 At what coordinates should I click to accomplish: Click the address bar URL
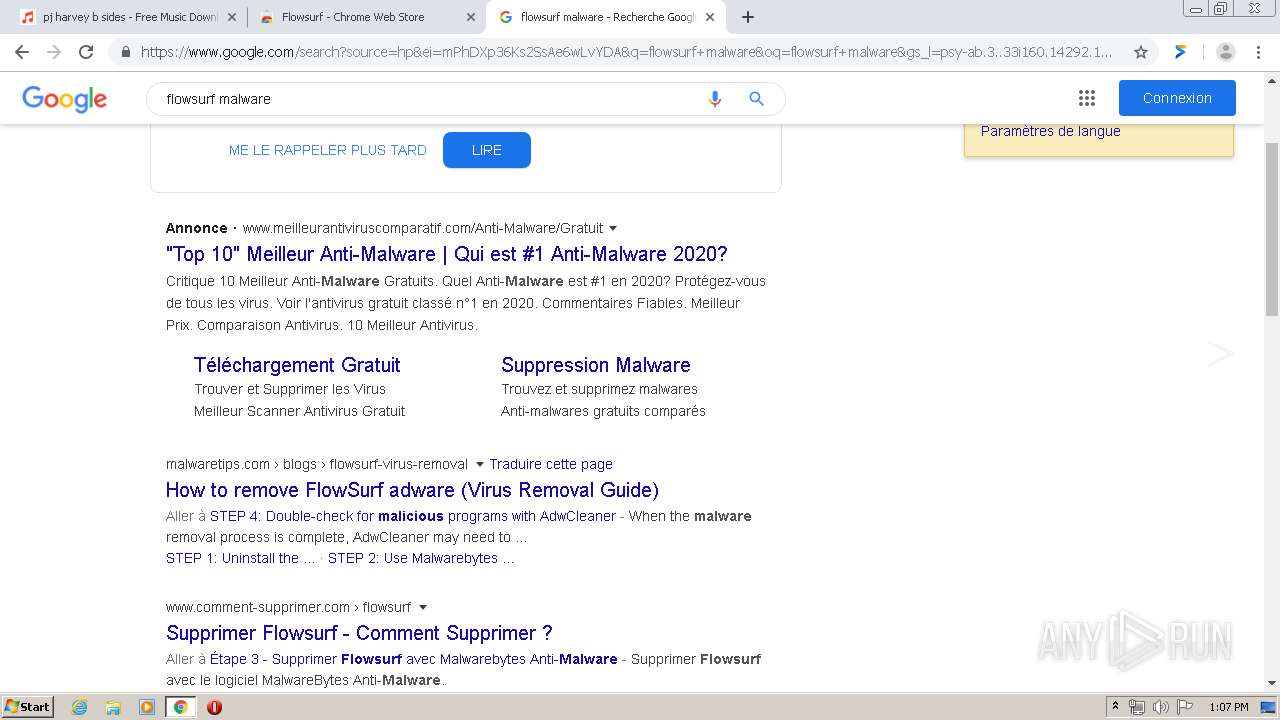pyautogui.click(x=625, y=52)
